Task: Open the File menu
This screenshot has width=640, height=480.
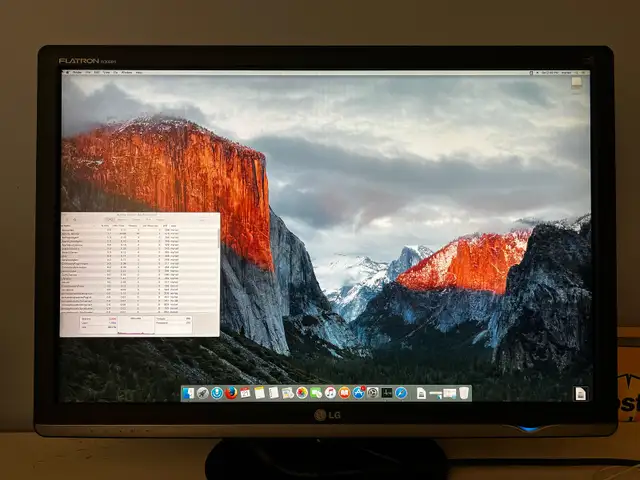Action: (88, 73)
